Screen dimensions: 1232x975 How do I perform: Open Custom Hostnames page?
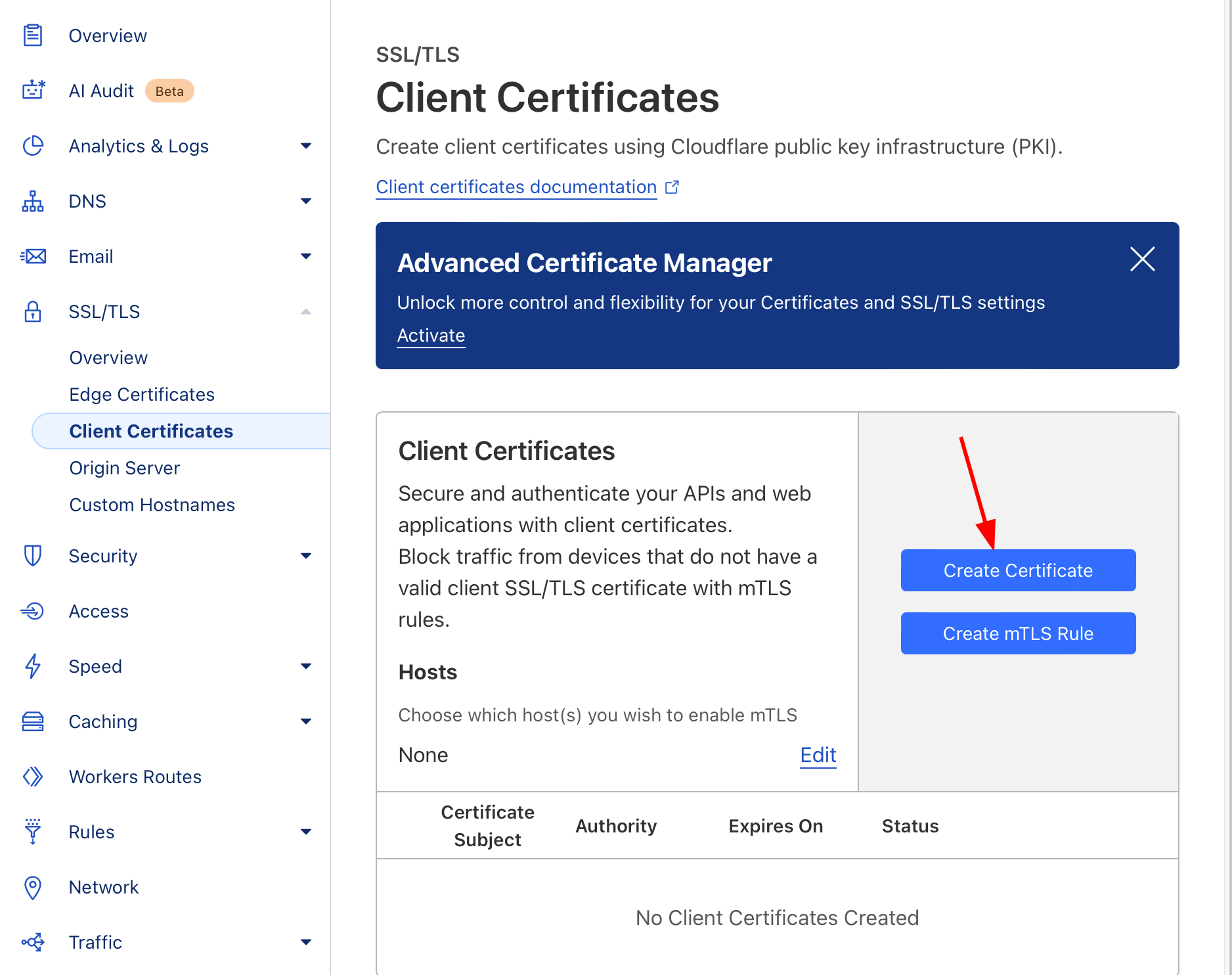152,505
